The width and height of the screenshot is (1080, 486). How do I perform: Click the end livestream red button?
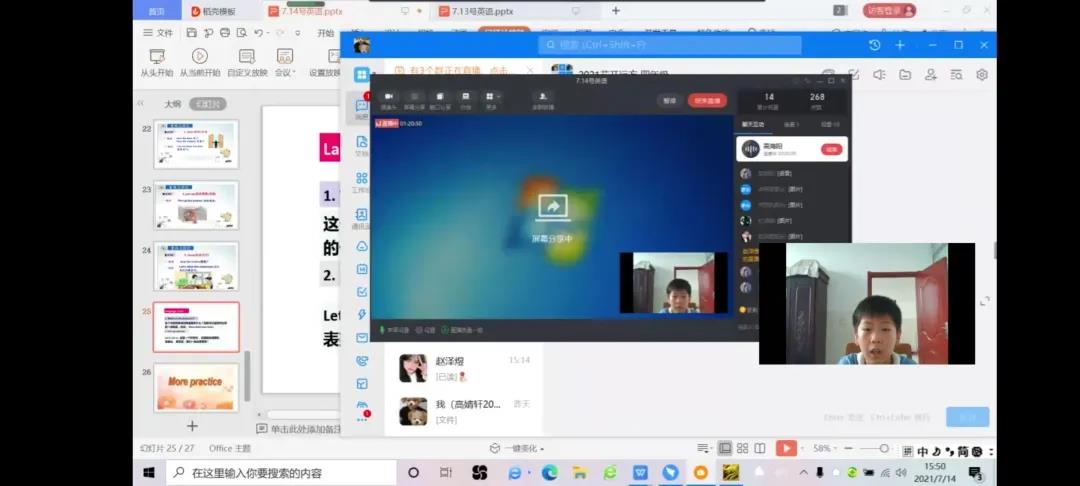click(707, 100)
